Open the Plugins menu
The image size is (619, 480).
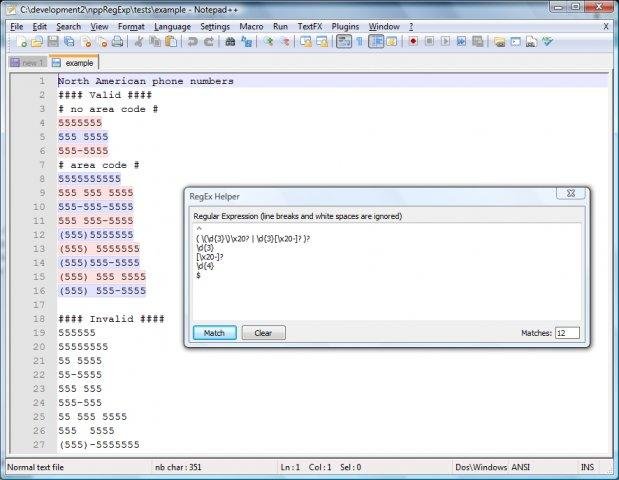345,26
